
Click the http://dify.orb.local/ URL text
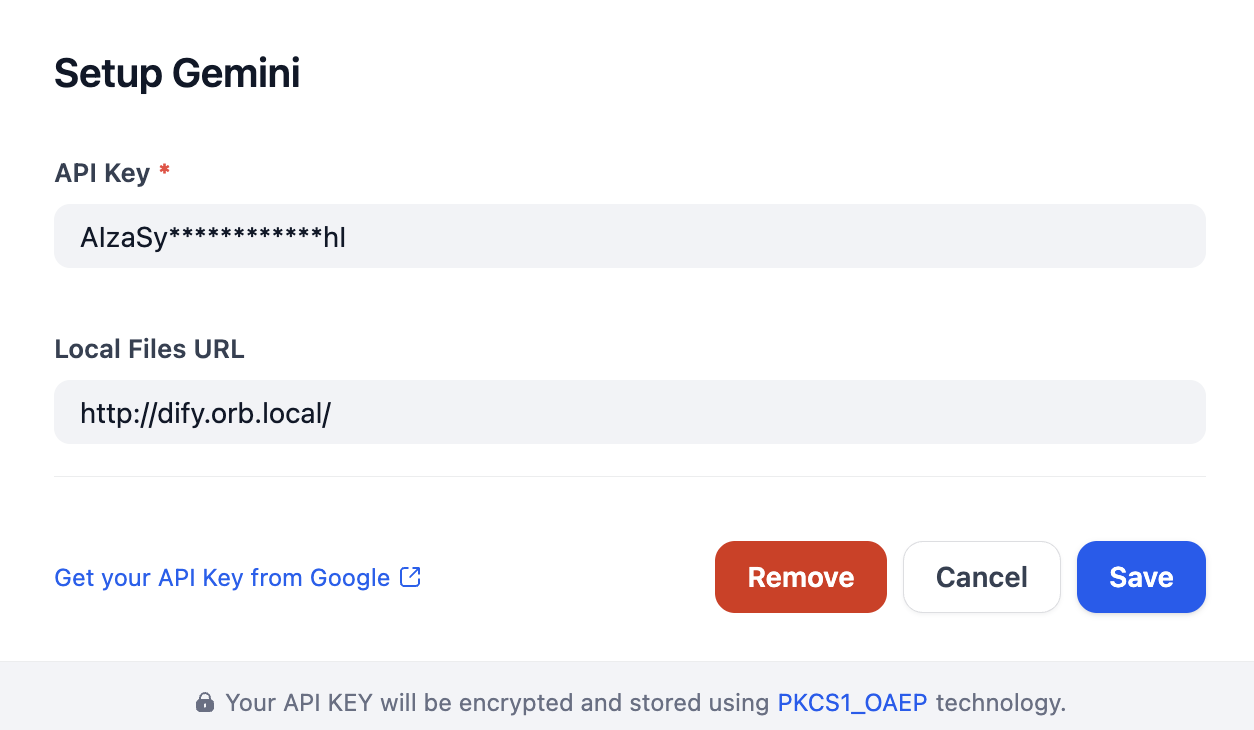tap(205, 412)
